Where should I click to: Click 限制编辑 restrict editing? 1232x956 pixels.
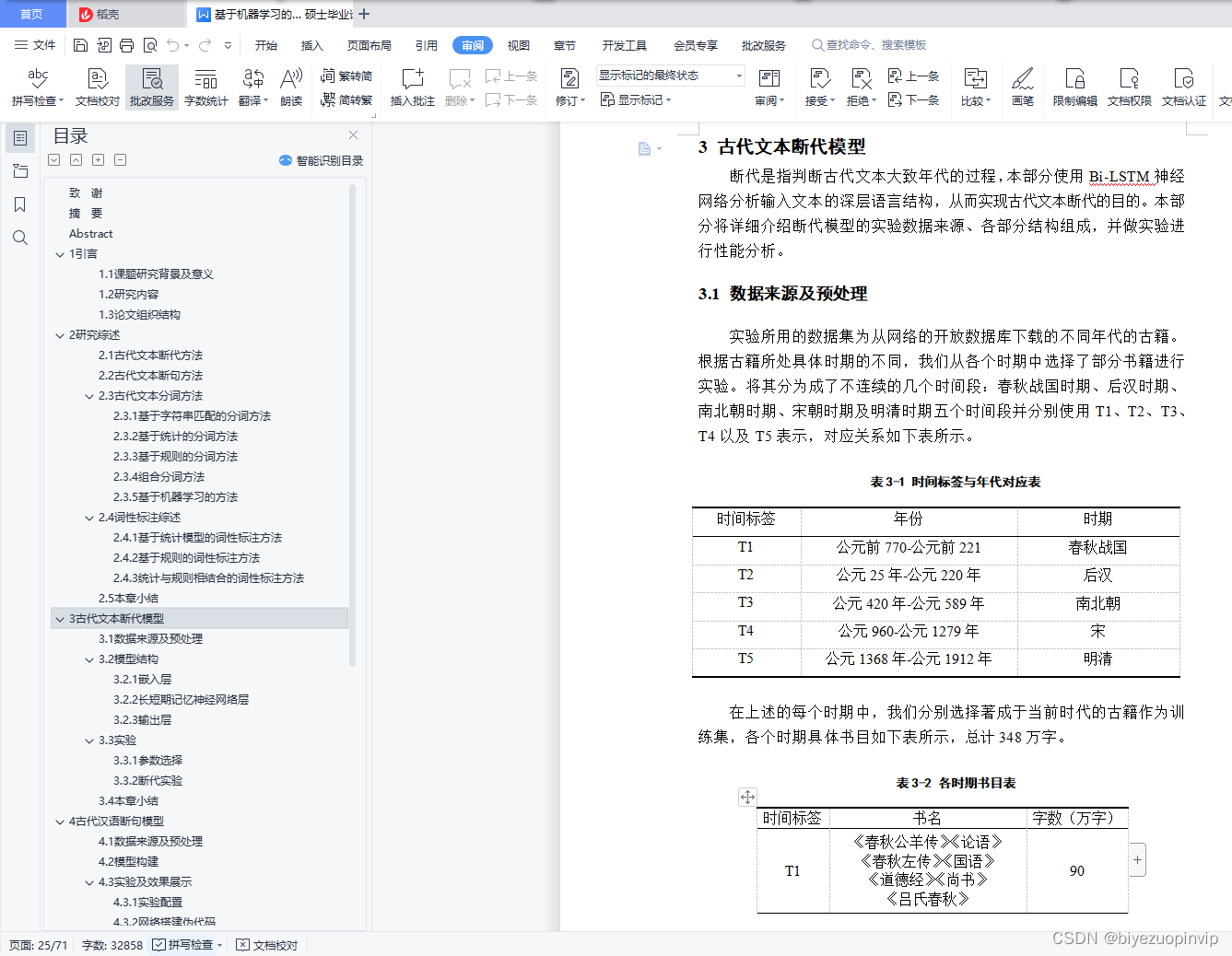[x=1075, y=87]
